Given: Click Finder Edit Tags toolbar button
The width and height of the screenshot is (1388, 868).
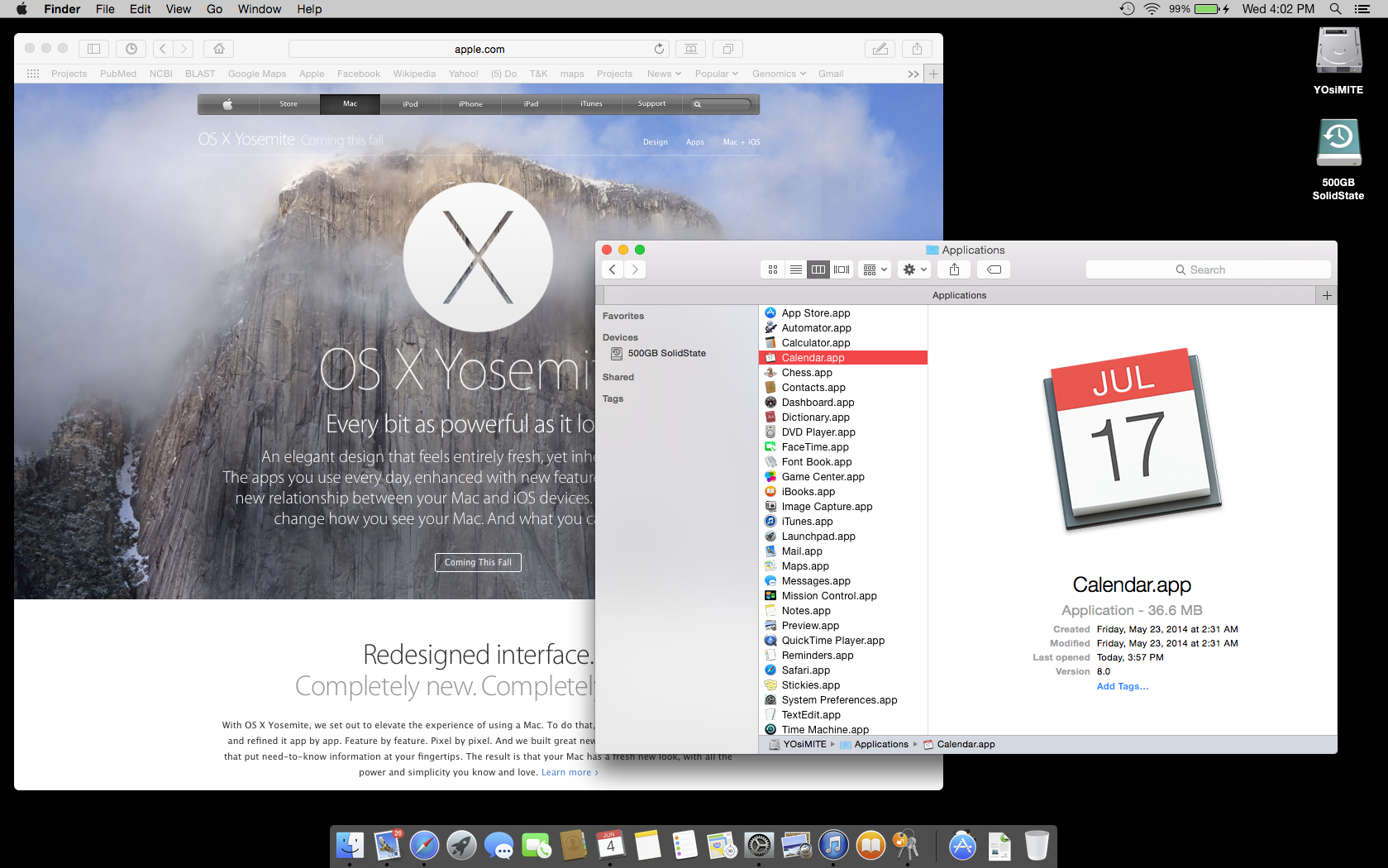Looking at the screenshot, I should (x=994, y=269).
